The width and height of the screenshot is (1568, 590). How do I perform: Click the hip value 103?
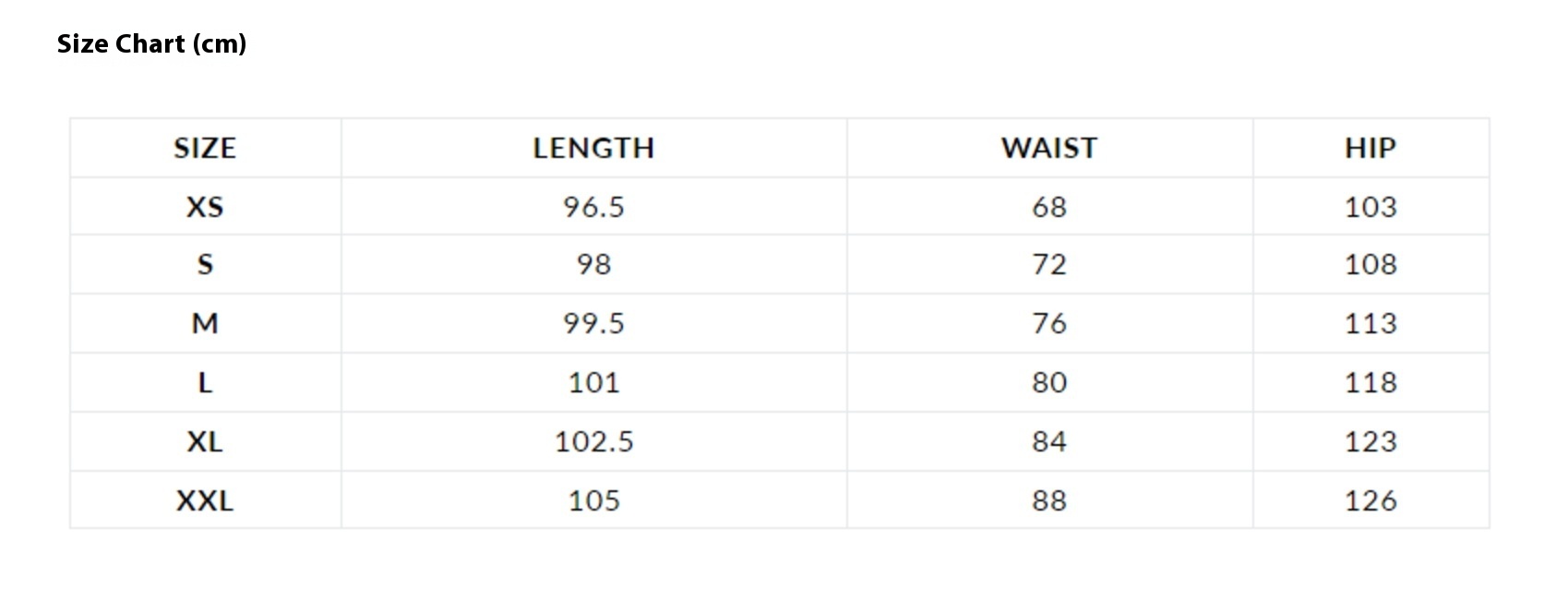tap(1371, 207)
